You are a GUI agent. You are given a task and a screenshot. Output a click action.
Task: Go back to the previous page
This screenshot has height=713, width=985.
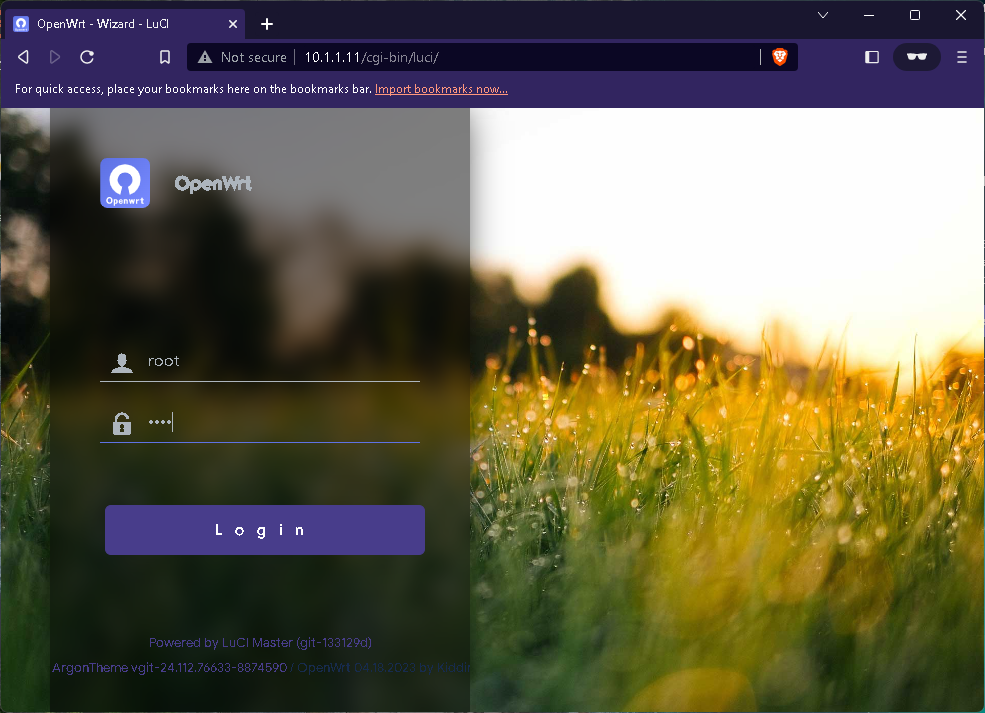pyautogui.click(x=23, y=57)
